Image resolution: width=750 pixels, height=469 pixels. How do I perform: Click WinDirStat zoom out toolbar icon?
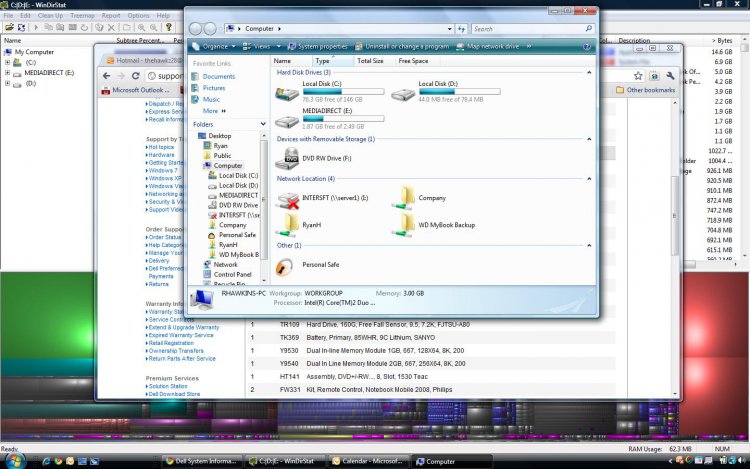pyautogui.click(x=154, y=28)
